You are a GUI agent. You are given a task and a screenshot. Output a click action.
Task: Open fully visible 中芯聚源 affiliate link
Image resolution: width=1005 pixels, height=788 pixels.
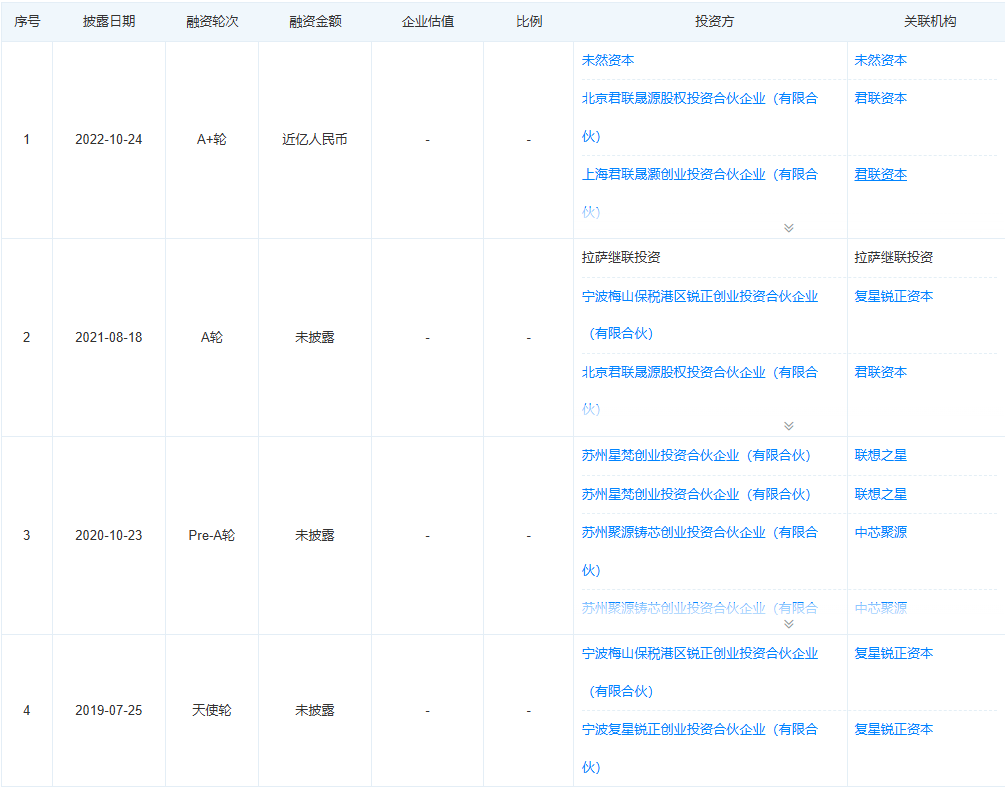(880, 532)
